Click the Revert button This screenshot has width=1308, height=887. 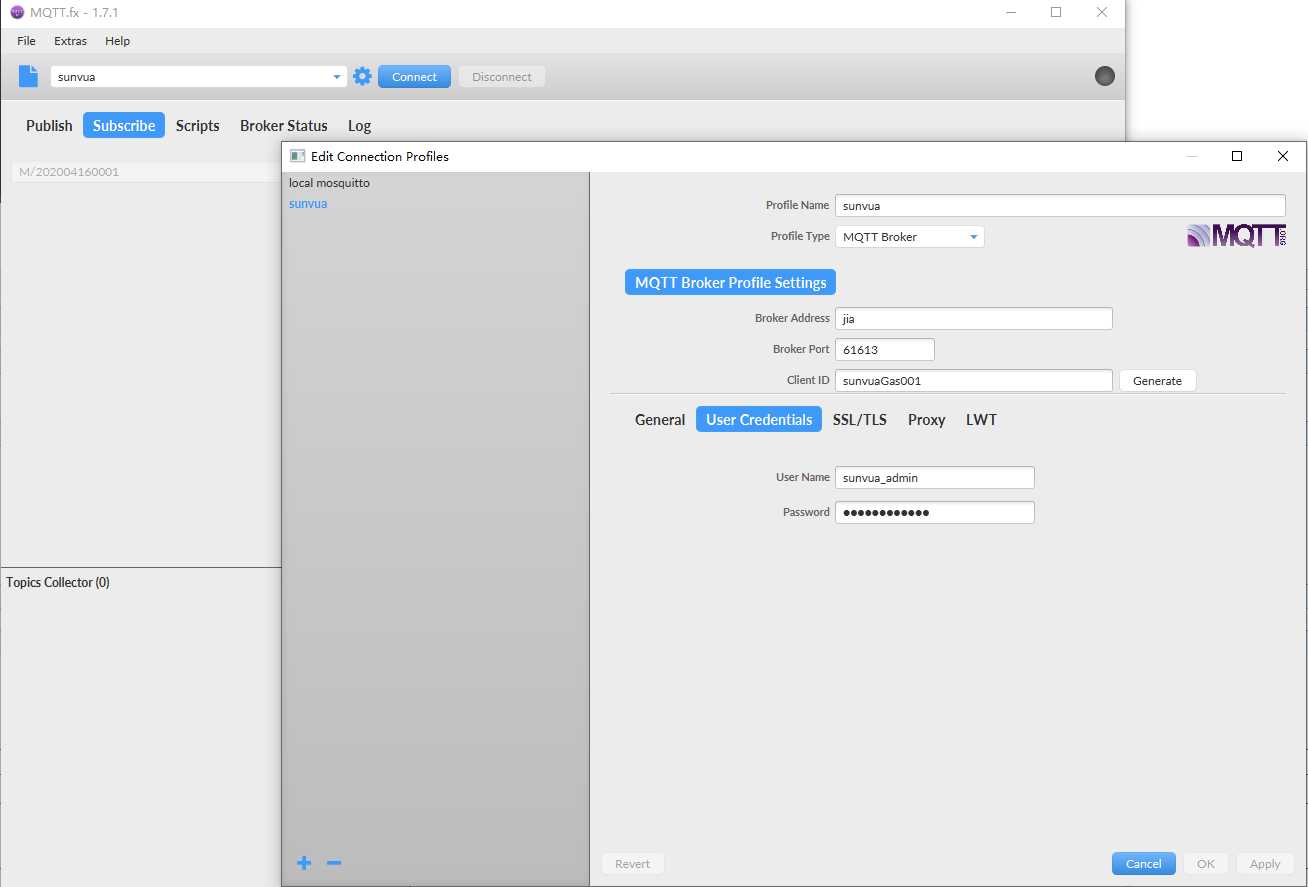pyautogui.click(x=633, y=864)
